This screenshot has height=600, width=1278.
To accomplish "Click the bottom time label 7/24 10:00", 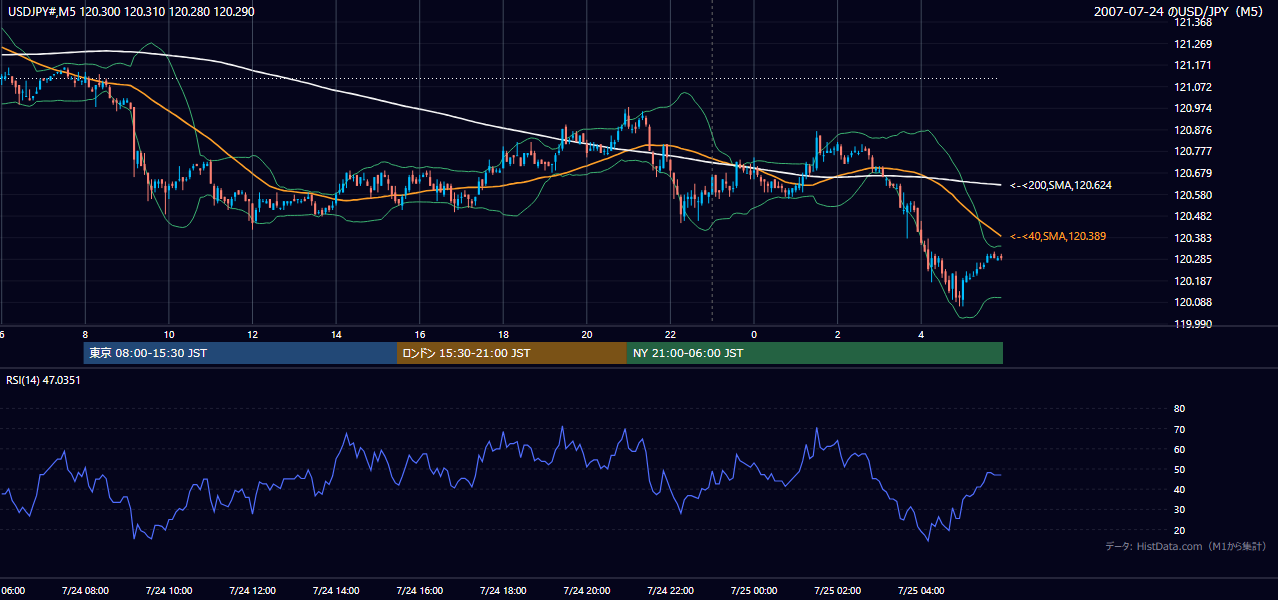I will pos(168,591).
